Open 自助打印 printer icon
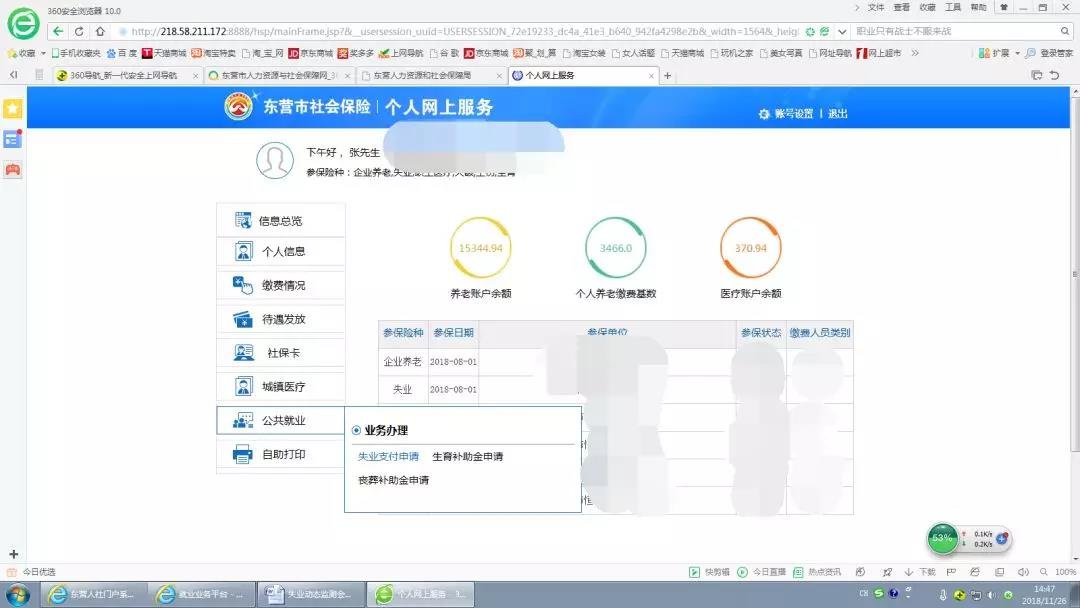The height and width of the screenshot is (608, 1080). [242, 455]
